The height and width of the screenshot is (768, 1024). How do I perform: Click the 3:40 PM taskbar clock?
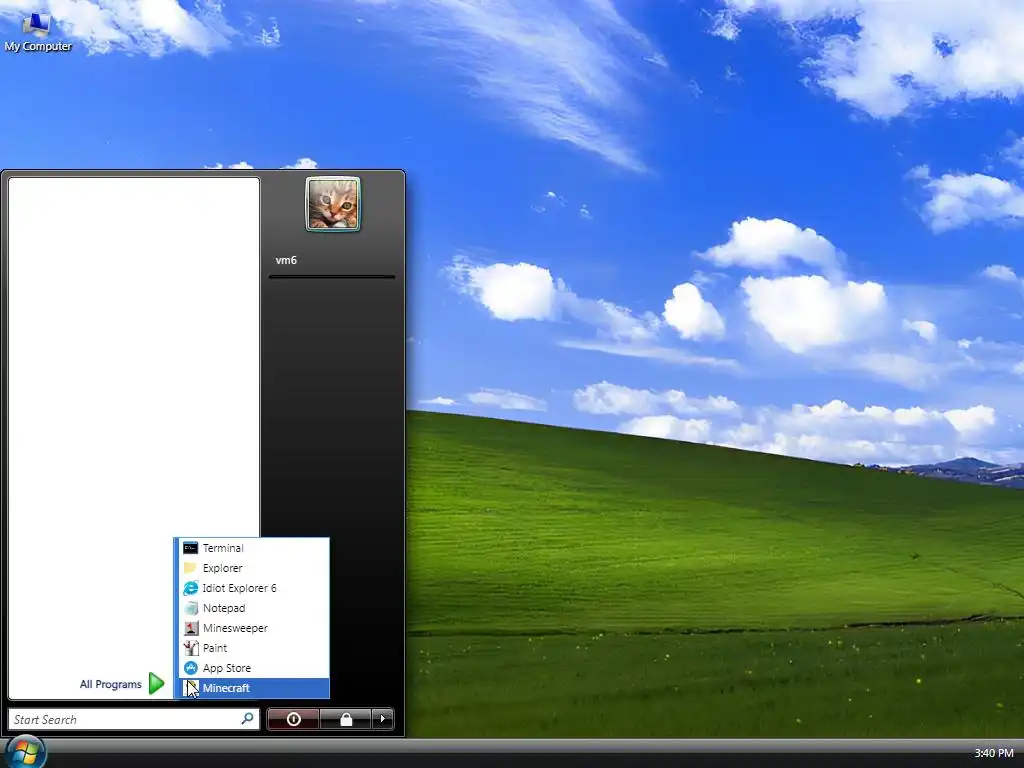pos(994,753)
